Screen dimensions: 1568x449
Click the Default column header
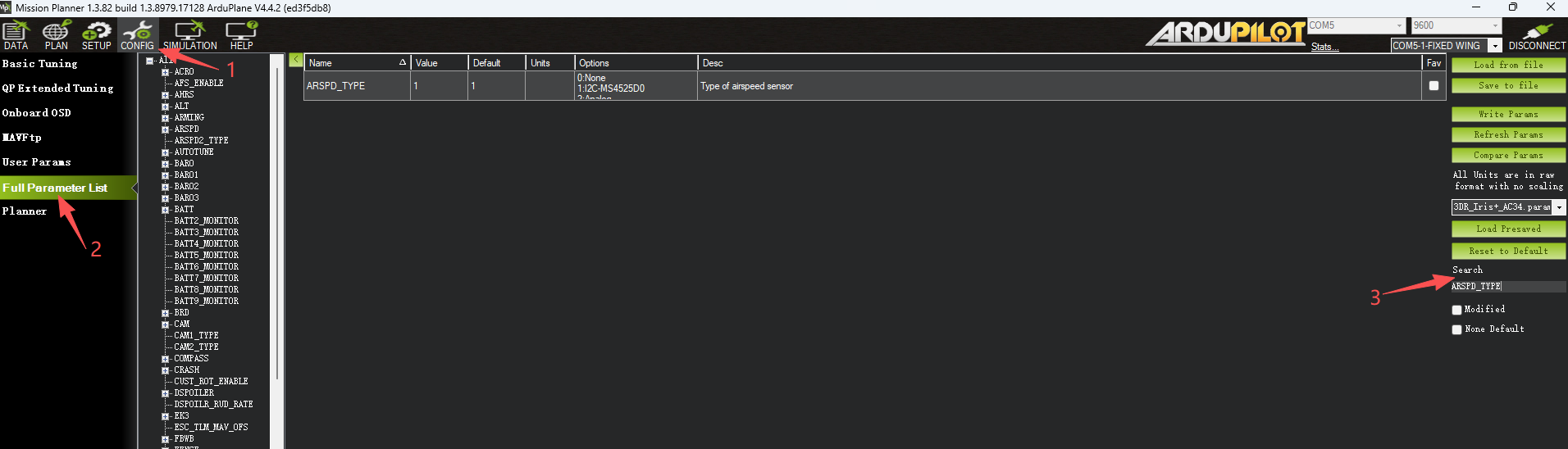[496, 63]
